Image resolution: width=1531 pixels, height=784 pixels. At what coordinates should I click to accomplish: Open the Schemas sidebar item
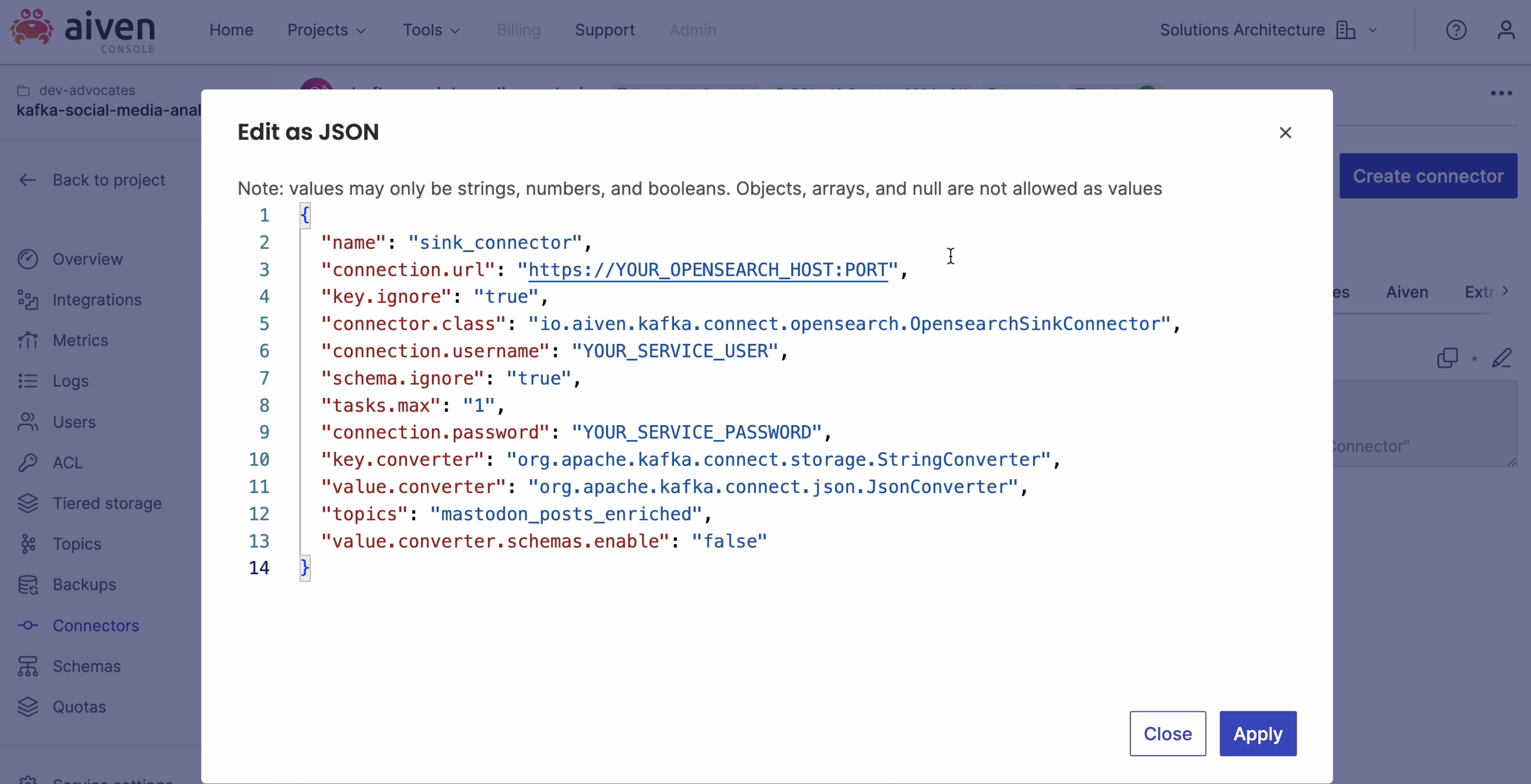[x=86, y=666]
